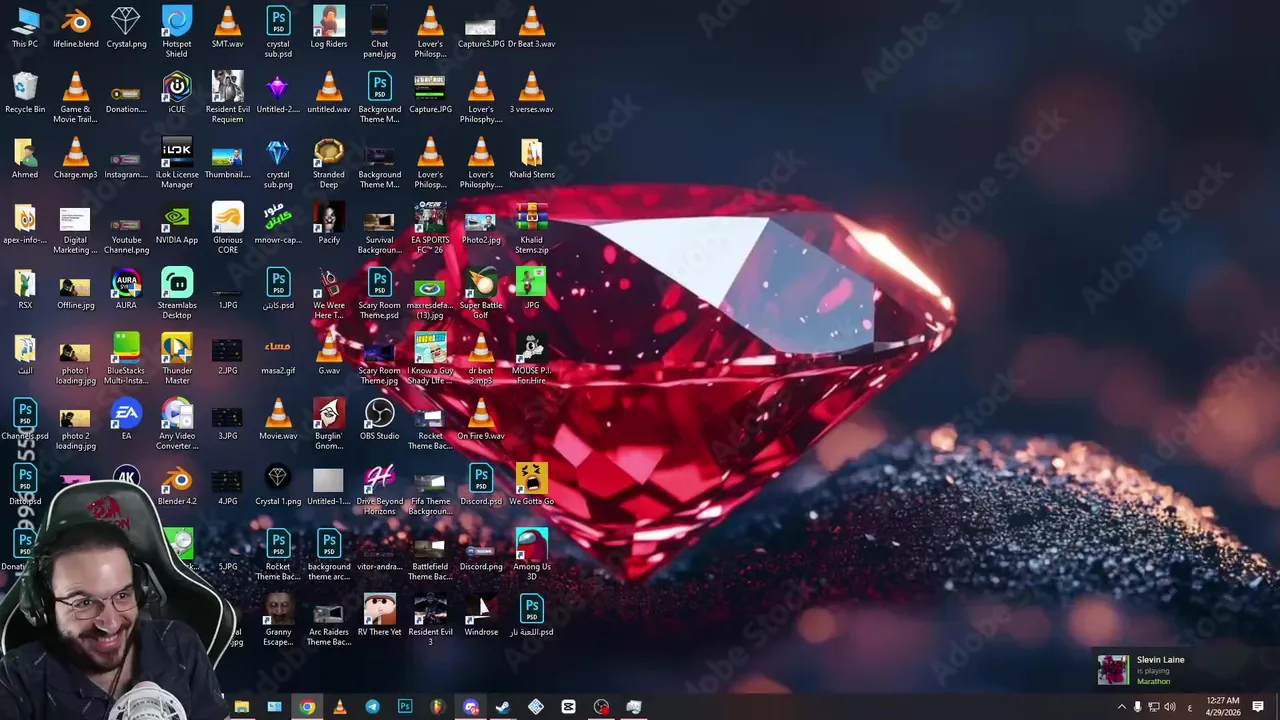The image size is (1280, 720).
Task: Open Telegram from the taskbar
Action: (x=372, y=707)
